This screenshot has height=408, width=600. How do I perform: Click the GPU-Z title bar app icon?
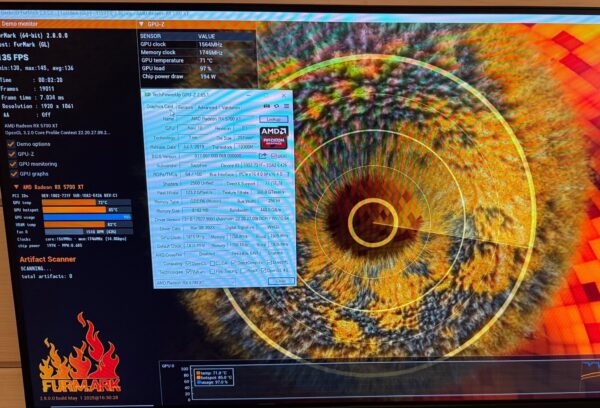click(x=149, y=94)
